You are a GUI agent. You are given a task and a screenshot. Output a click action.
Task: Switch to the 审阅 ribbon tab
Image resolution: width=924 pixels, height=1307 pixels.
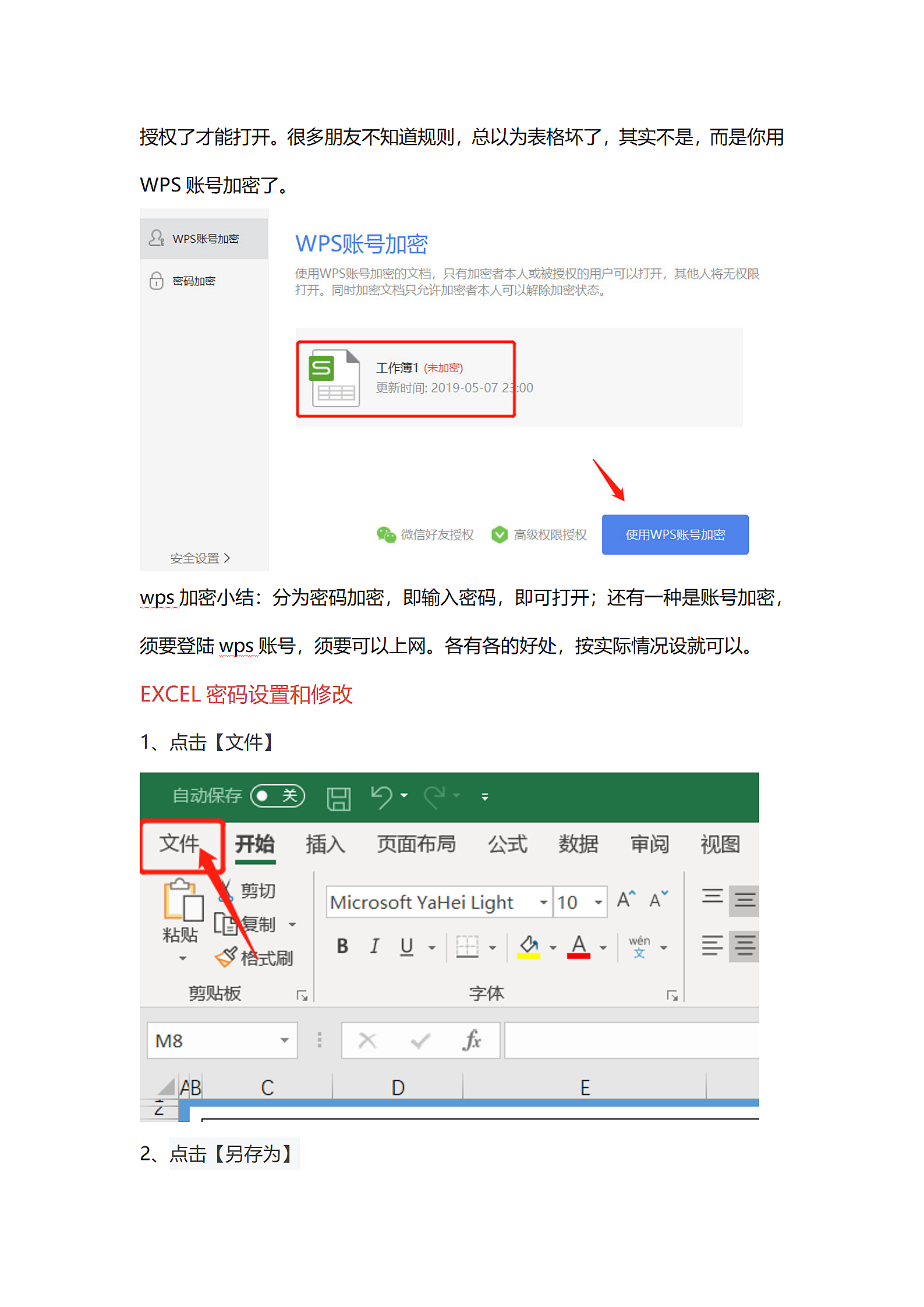tap(650, 844)
